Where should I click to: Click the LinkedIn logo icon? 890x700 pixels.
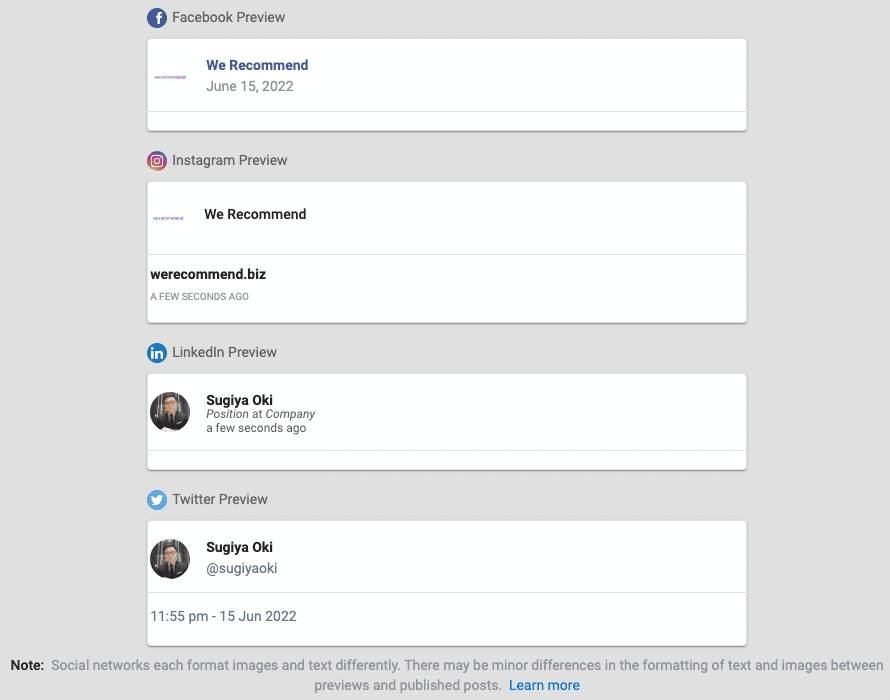(x=157, y=353)
